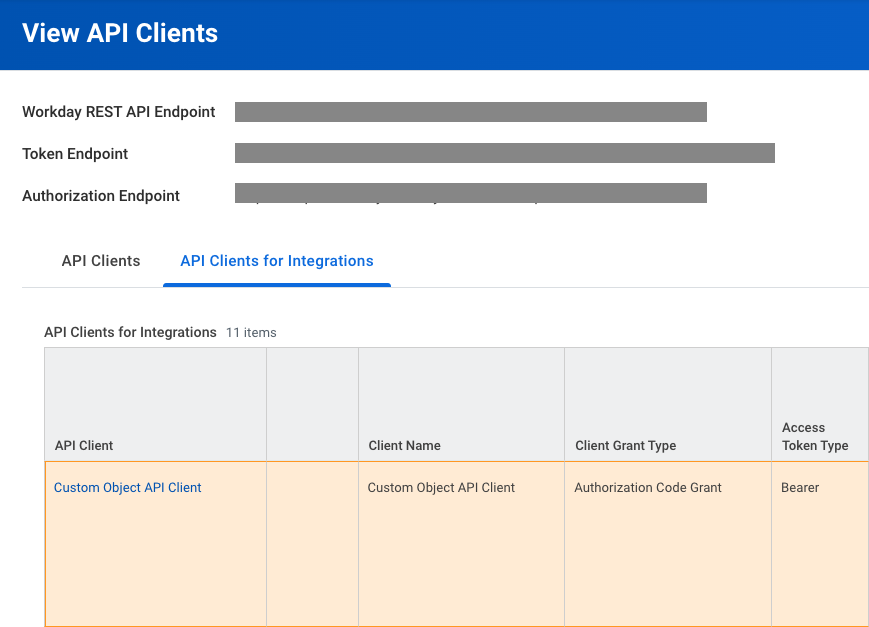
Task: Click the unlabeled second column header
Action: pos(313,405)
